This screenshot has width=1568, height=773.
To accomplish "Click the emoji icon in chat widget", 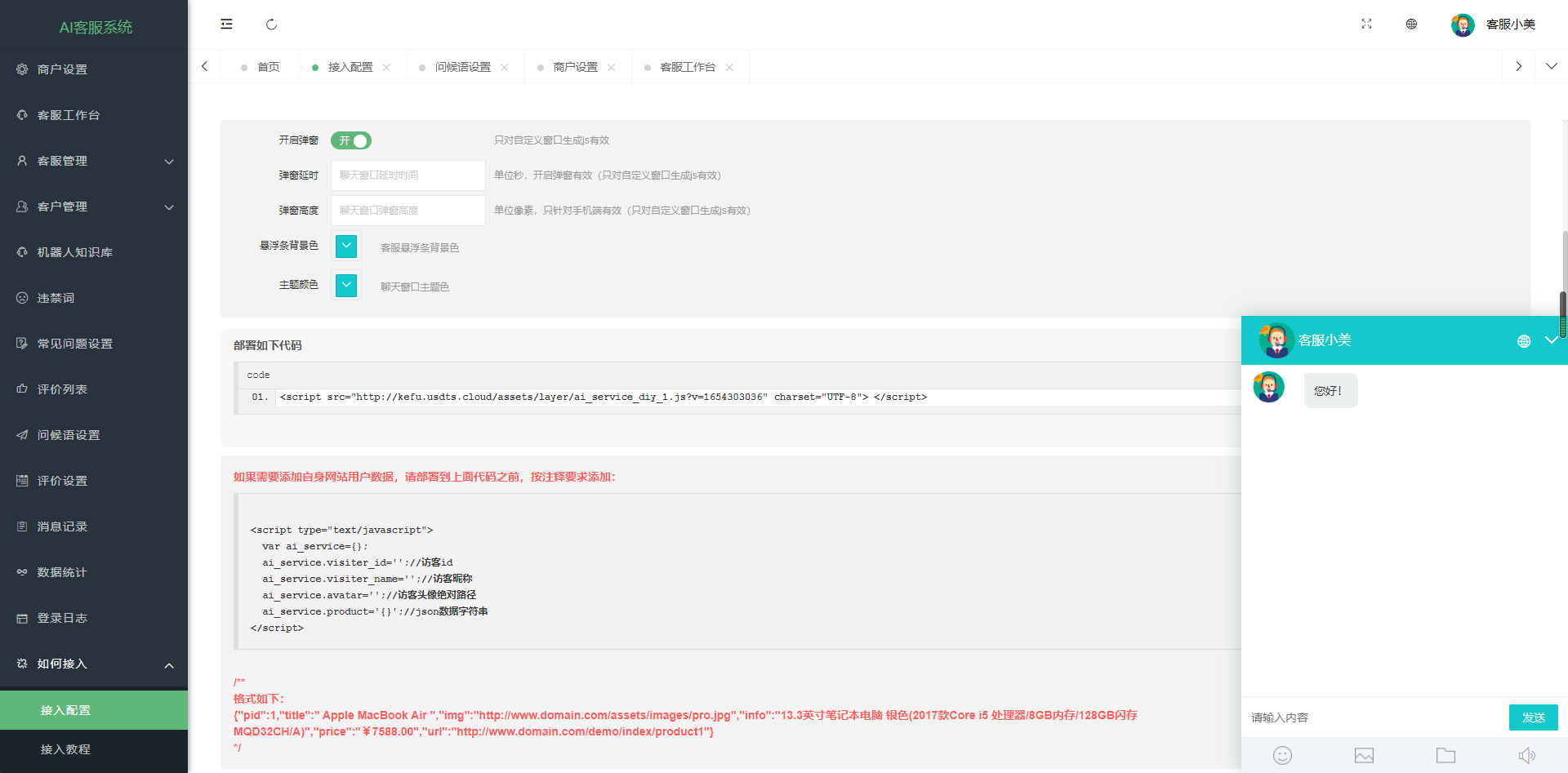I will pyautogui.click(x=1282, y=755).
